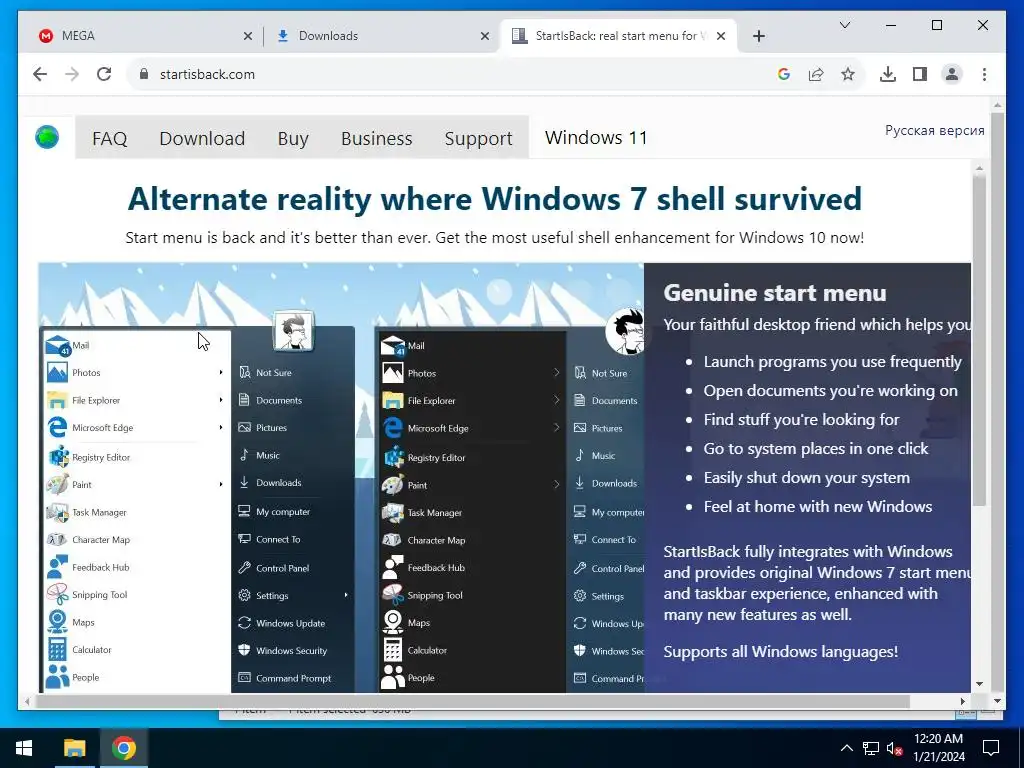Image resolution: width=1024 pixels, height=768 pixels.
Task: Go back to the previous page
Action: [40, 74]
